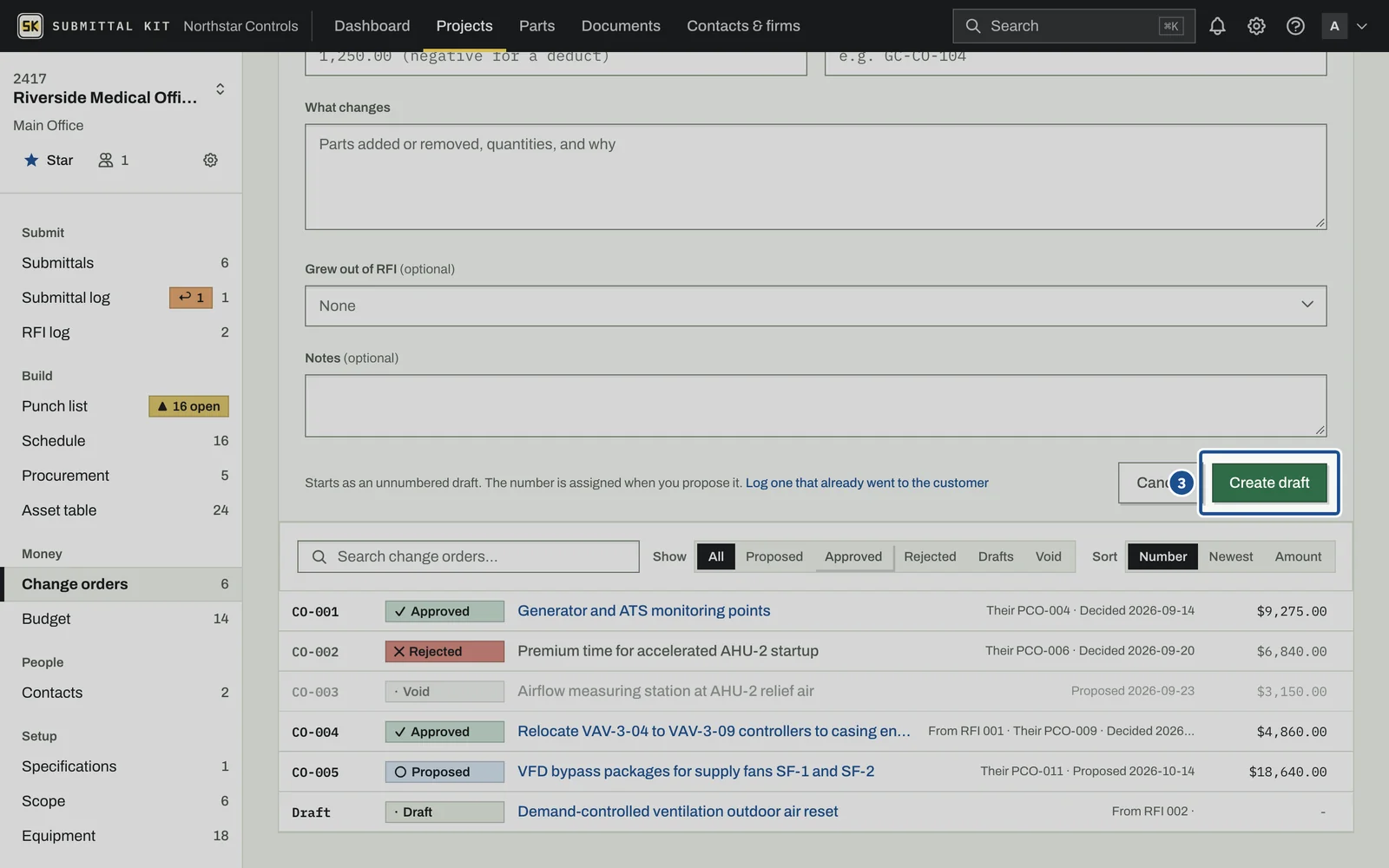Viewport: 1389px width, 868px height.
Task: Open settings gear in top bar
Action: pos(1256,26)
